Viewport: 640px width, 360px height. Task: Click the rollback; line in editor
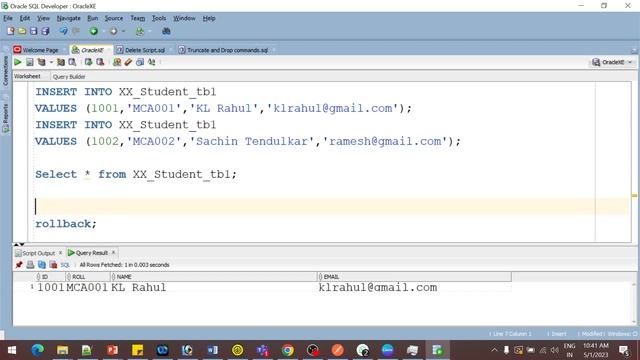pos(66,224)
